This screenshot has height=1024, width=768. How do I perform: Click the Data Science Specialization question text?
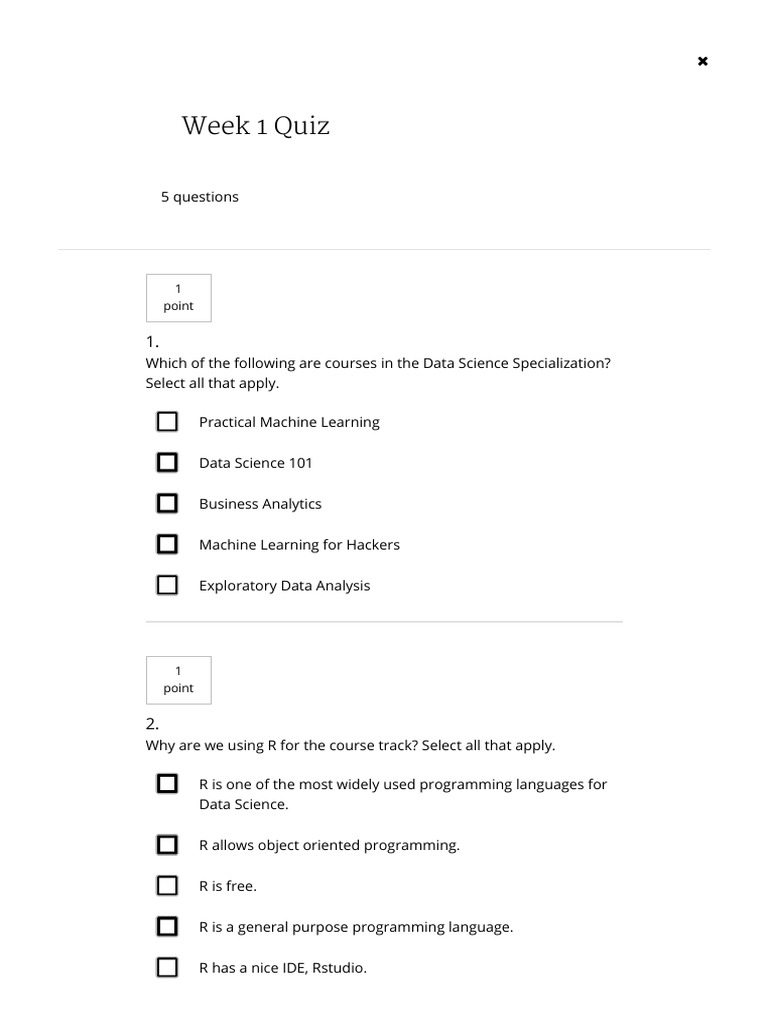(377, 363)
